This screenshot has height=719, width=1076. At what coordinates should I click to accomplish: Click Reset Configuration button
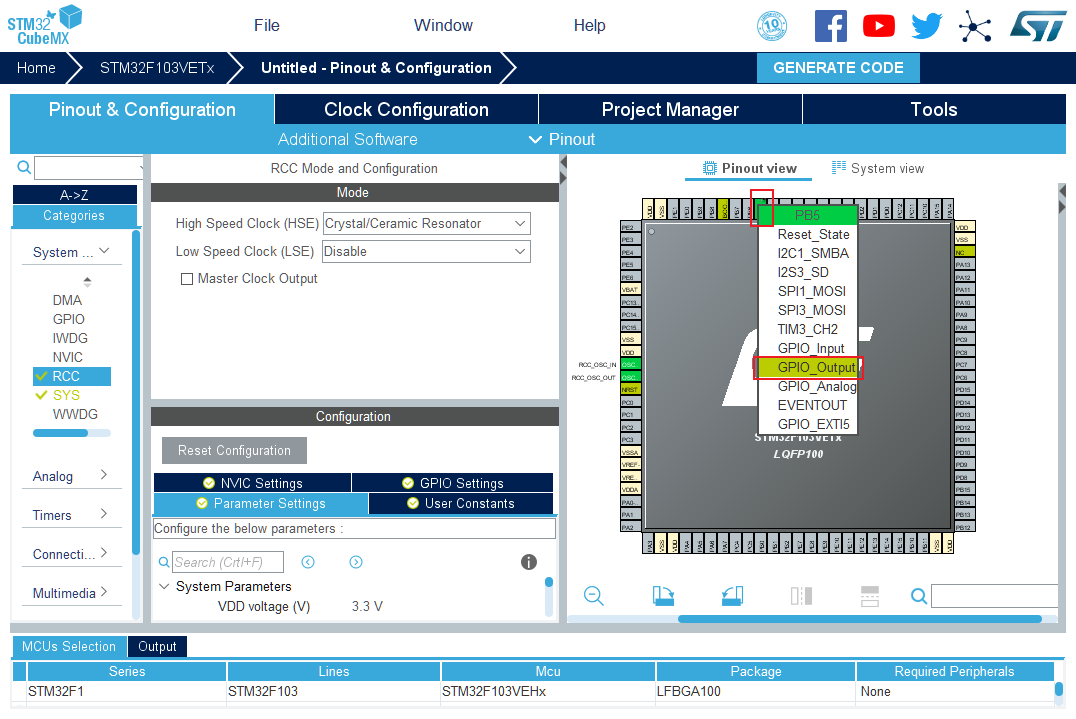(234, 450)
